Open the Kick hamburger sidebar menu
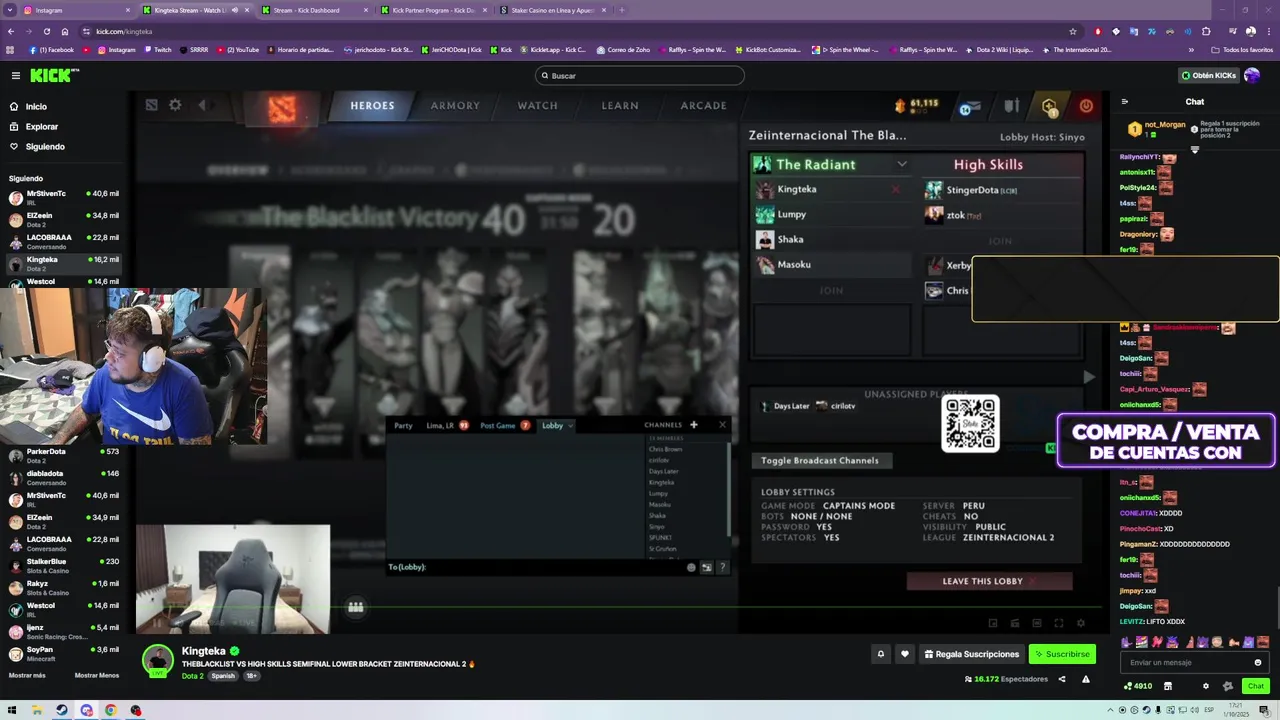Screen dimensions: 1280x720 [15, 75]
